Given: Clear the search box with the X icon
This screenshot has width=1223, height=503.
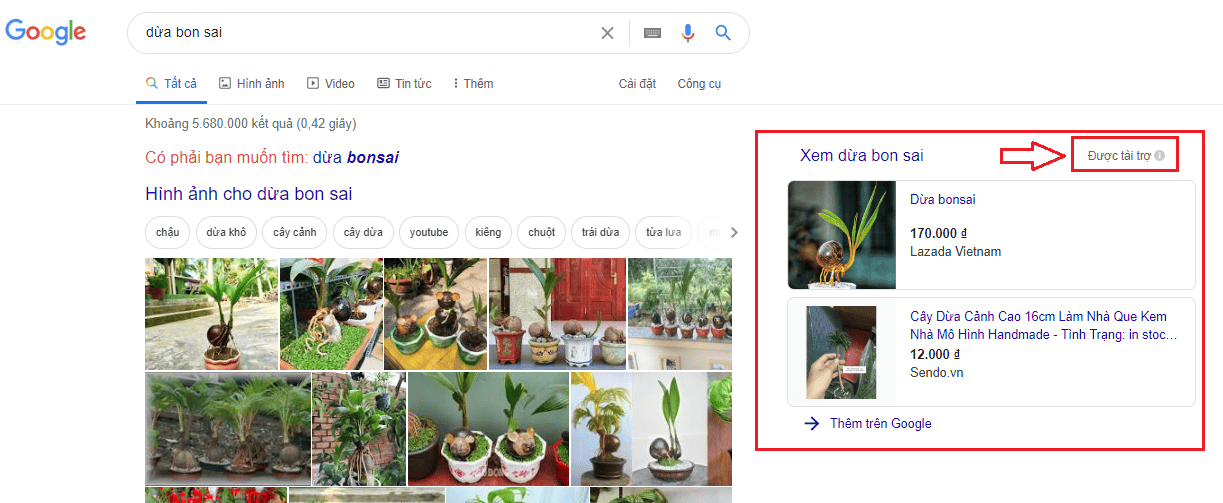Looking at the screenshot, I should click(607, 33).
